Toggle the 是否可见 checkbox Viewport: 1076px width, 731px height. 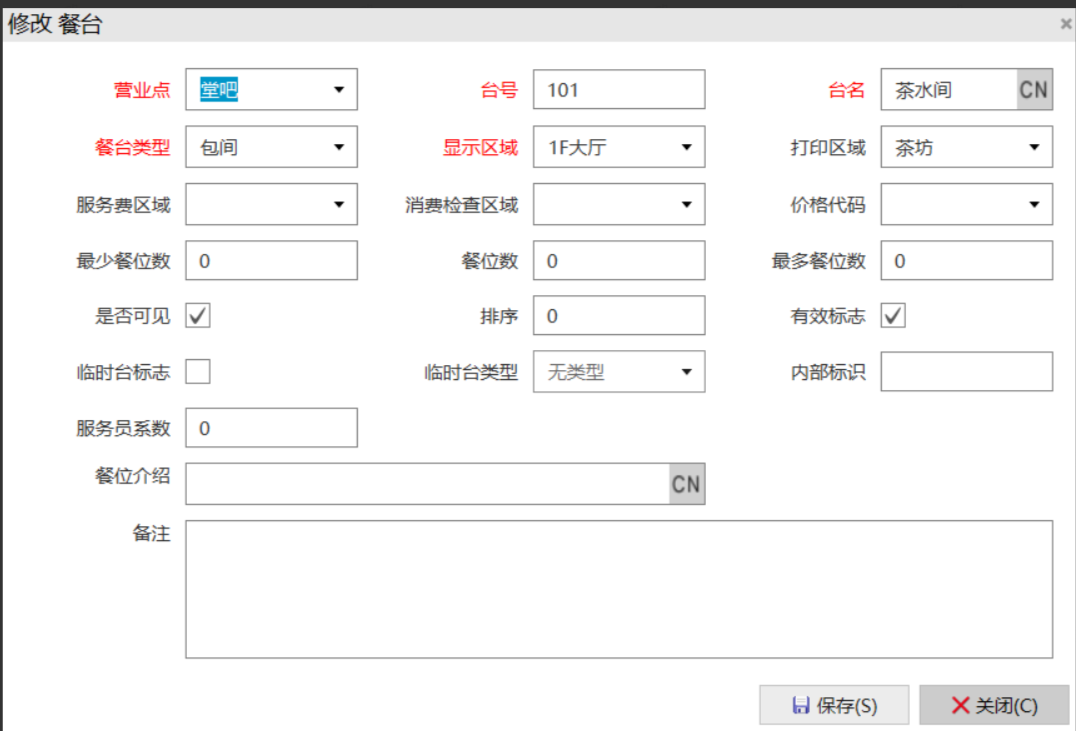pyautogui.click(x=198, y=316)
